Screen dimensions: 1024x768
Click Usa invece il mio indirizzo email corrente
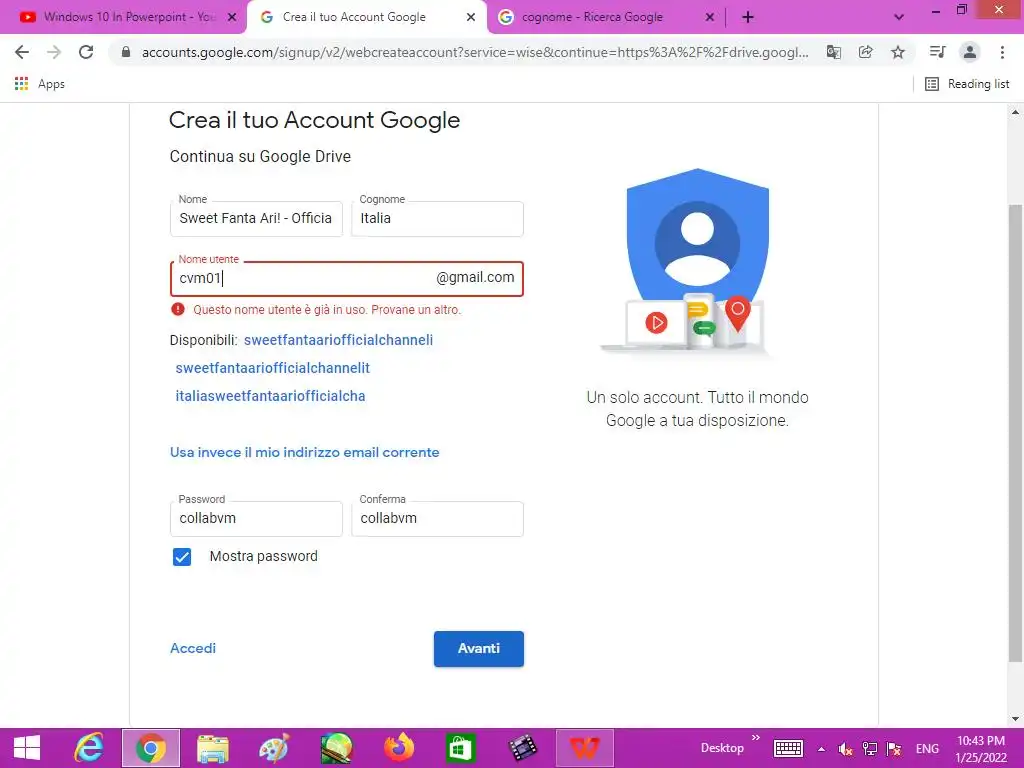pos(304,453)
